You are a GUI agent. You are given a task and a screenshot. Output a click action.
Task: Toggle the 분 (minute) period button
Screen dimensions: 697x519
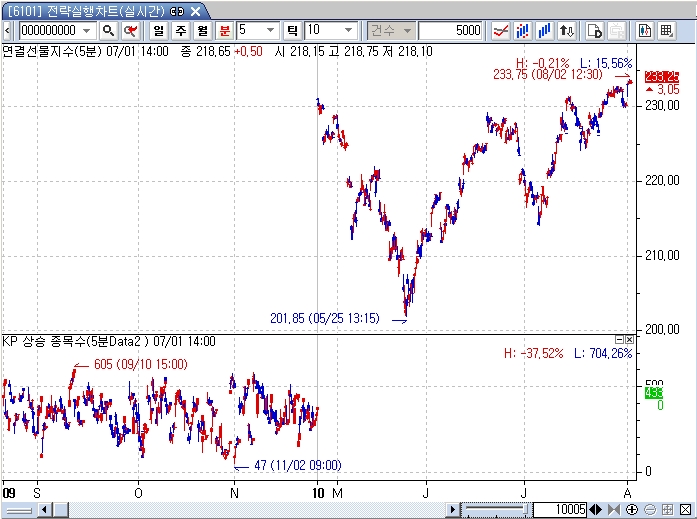point(224,31)
